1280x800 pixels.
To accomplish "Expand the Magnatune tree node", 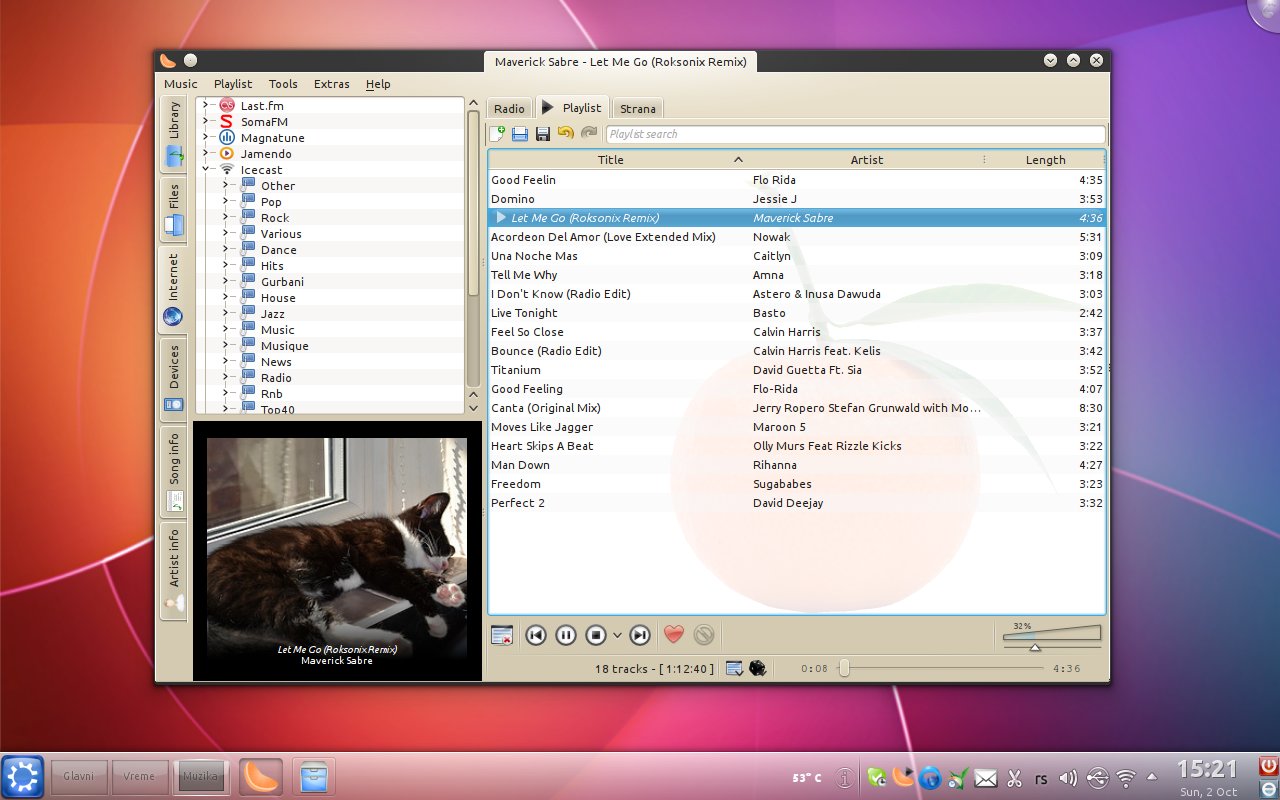I will pyautogui.click(x=205, y=137).
